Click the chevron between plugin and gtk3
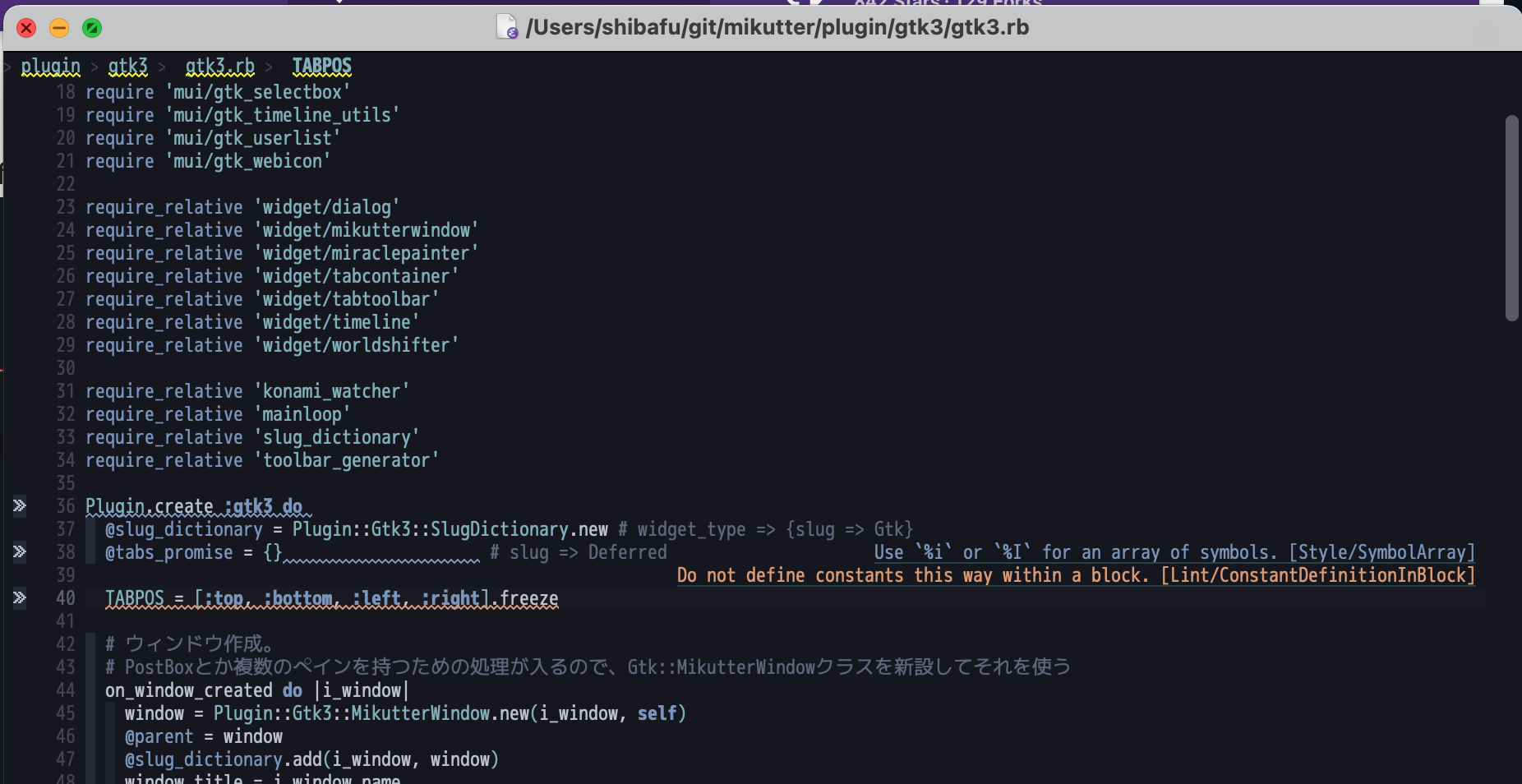Image resolution: width=1522 pixels, height=784 pixels. (95, 67)
